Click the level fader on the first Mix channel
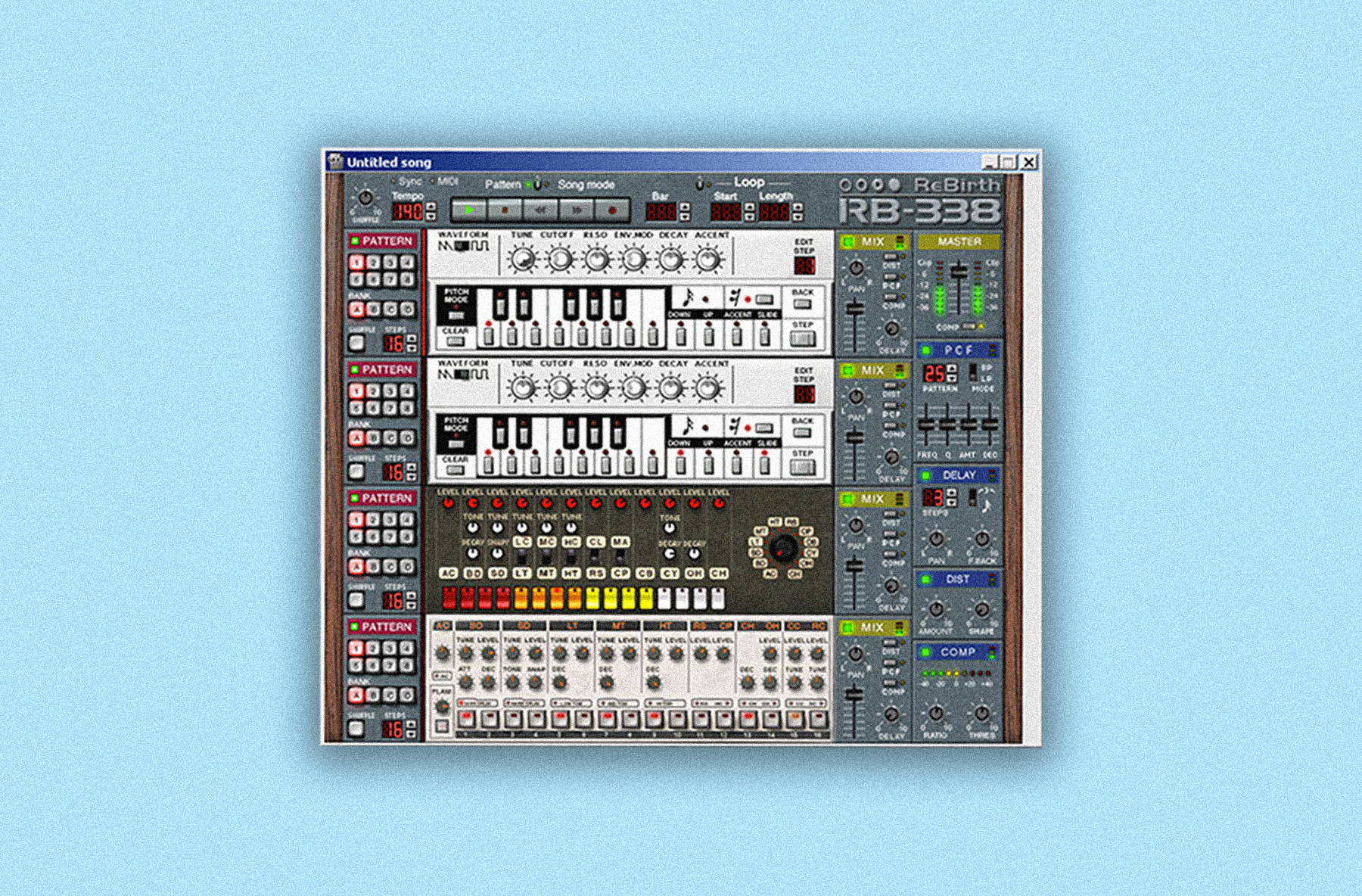 click(855, 309)
